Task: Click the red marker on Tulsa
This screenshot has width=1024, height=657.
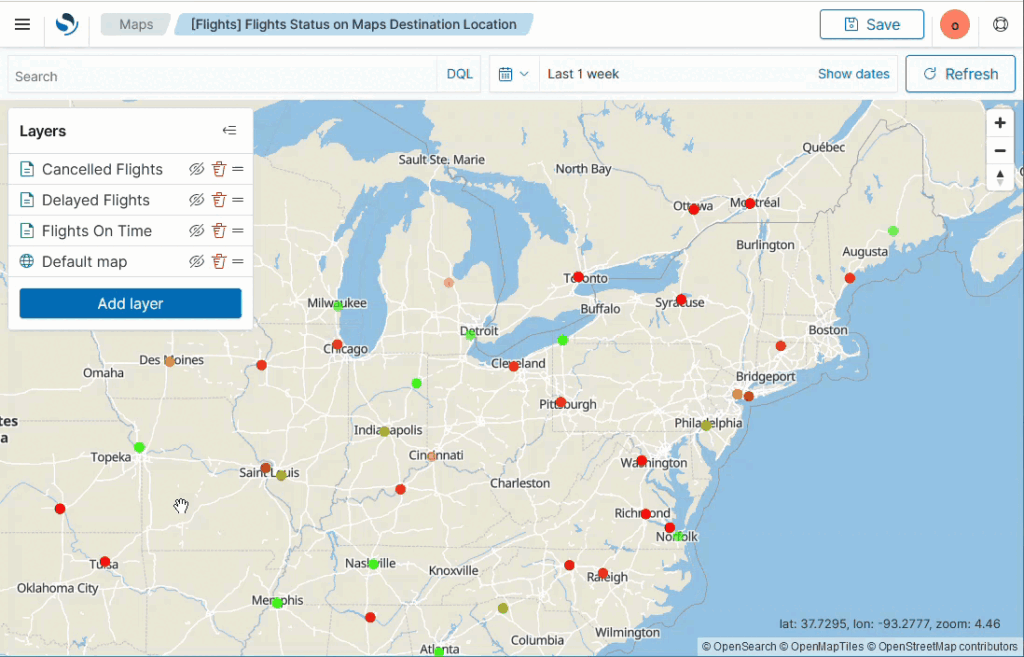Action: pos(105,562)
